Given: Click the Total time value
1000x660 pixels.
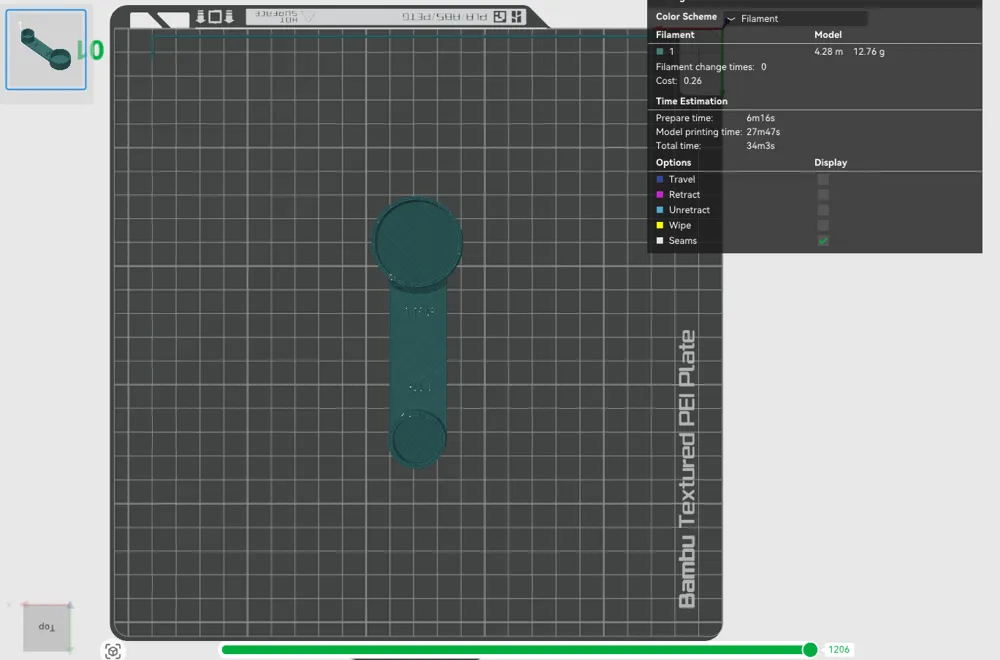Looking at the screenshot, I should [x=761, y=146].
